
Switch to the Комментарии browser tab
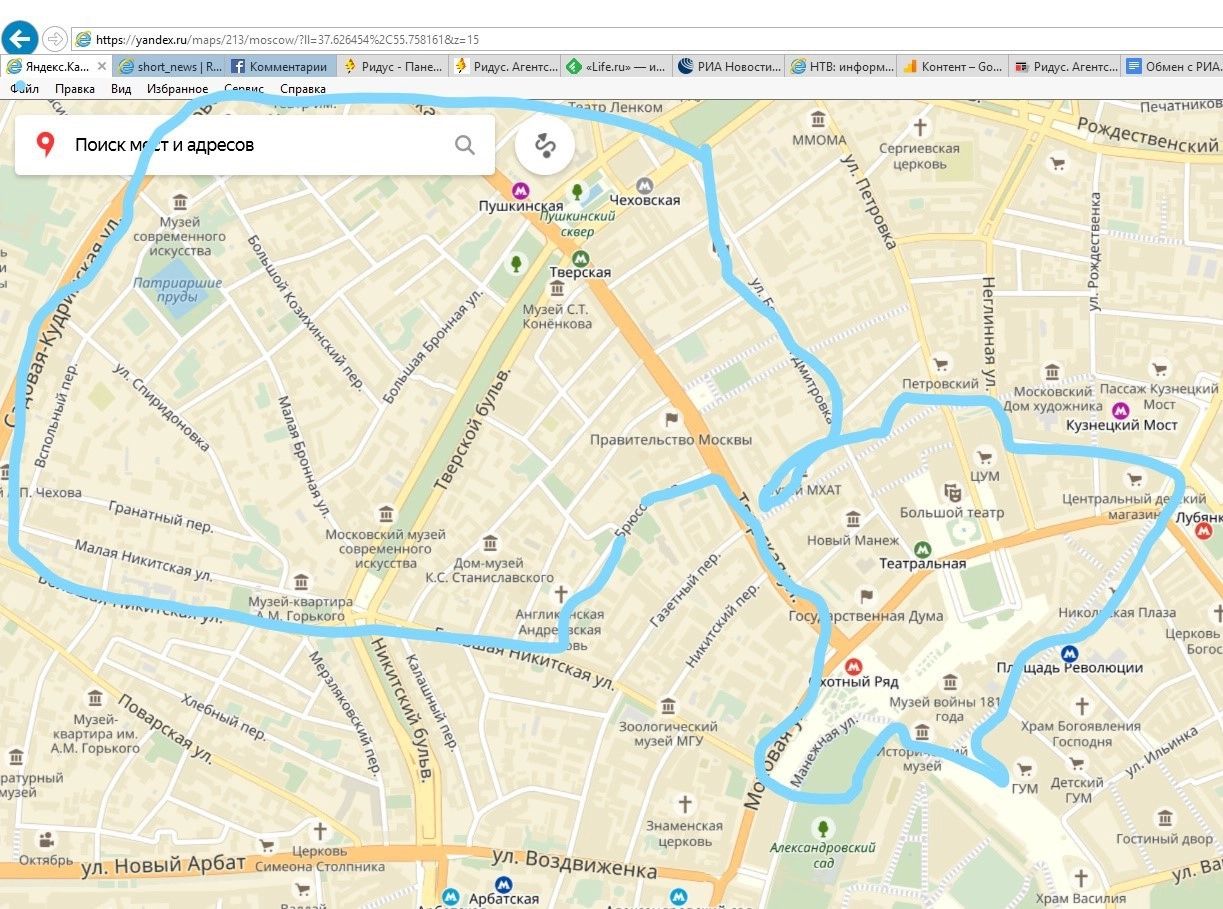tap(280, 67)
